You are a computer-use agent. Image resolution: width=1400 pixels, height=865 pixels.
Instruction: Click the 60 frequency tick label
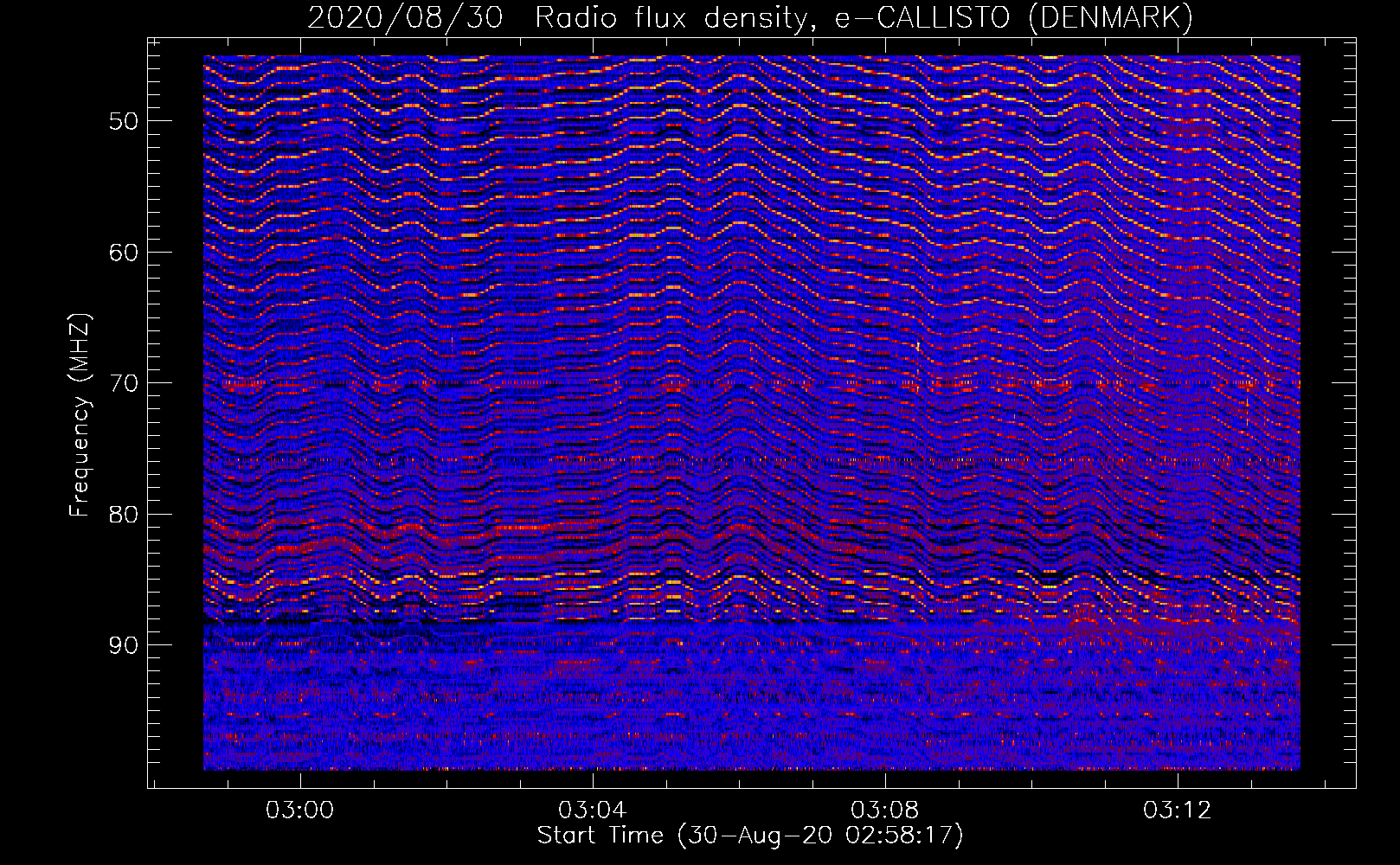point(124,253)
